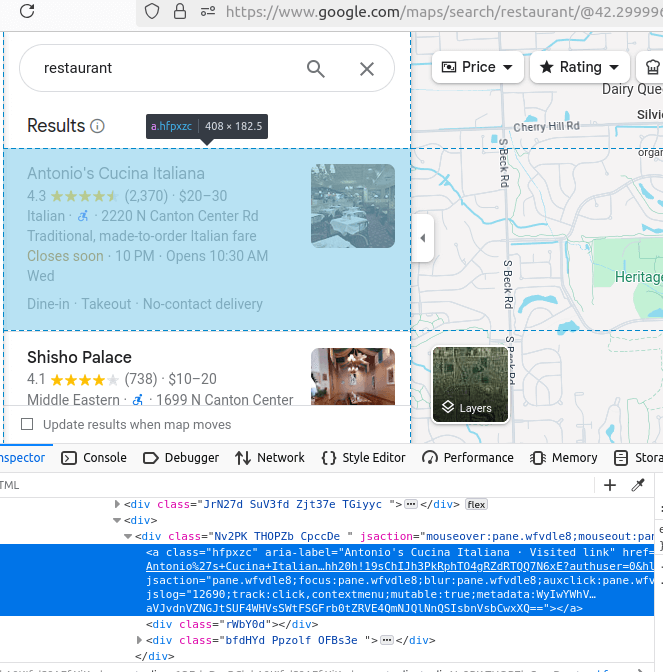Click the wheelchair icon in Antonio's listing
This screenshot has width=663, height=672.
coord(83,216)
